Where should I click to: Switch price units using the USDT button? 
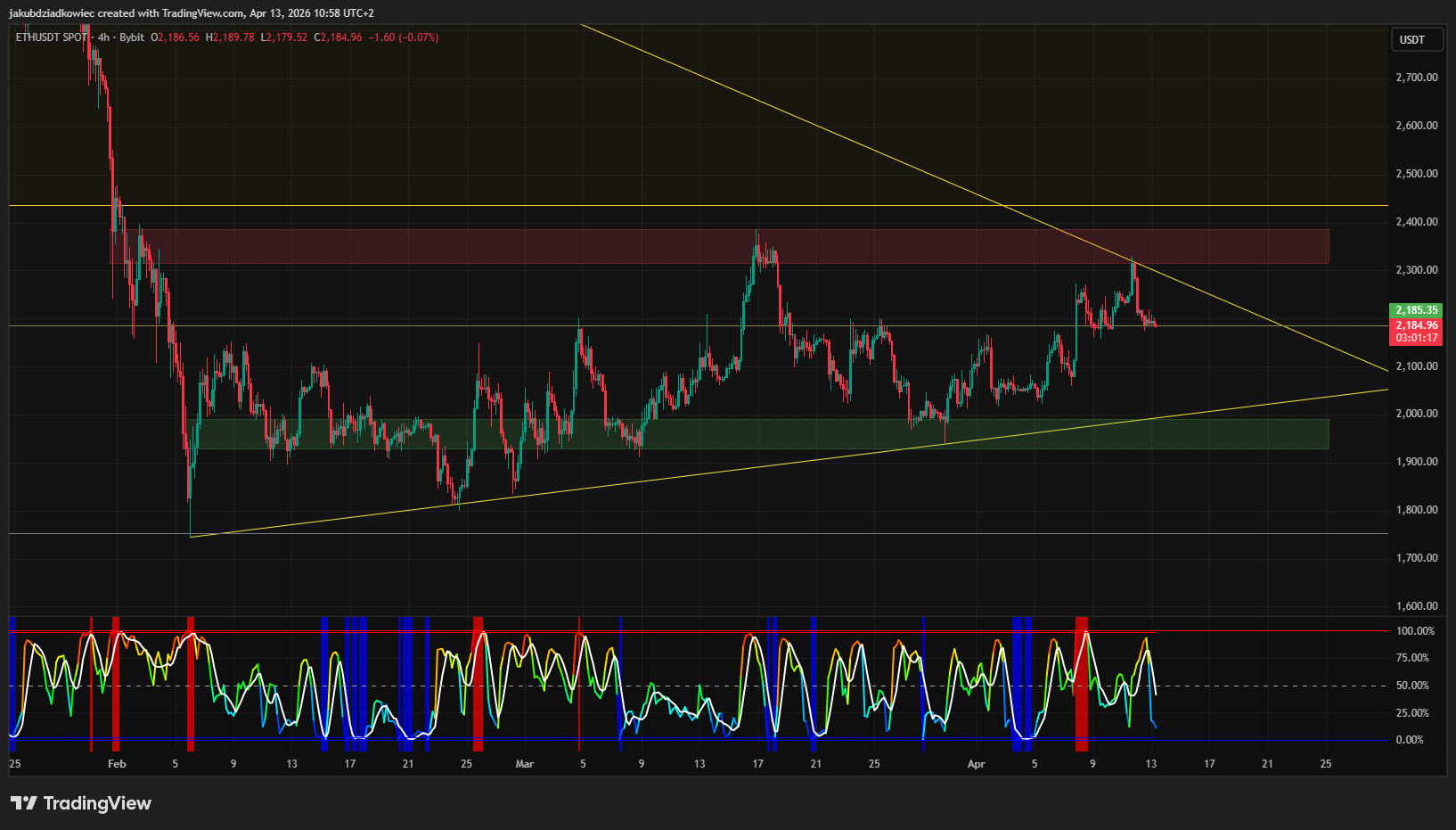[1416, 39]
